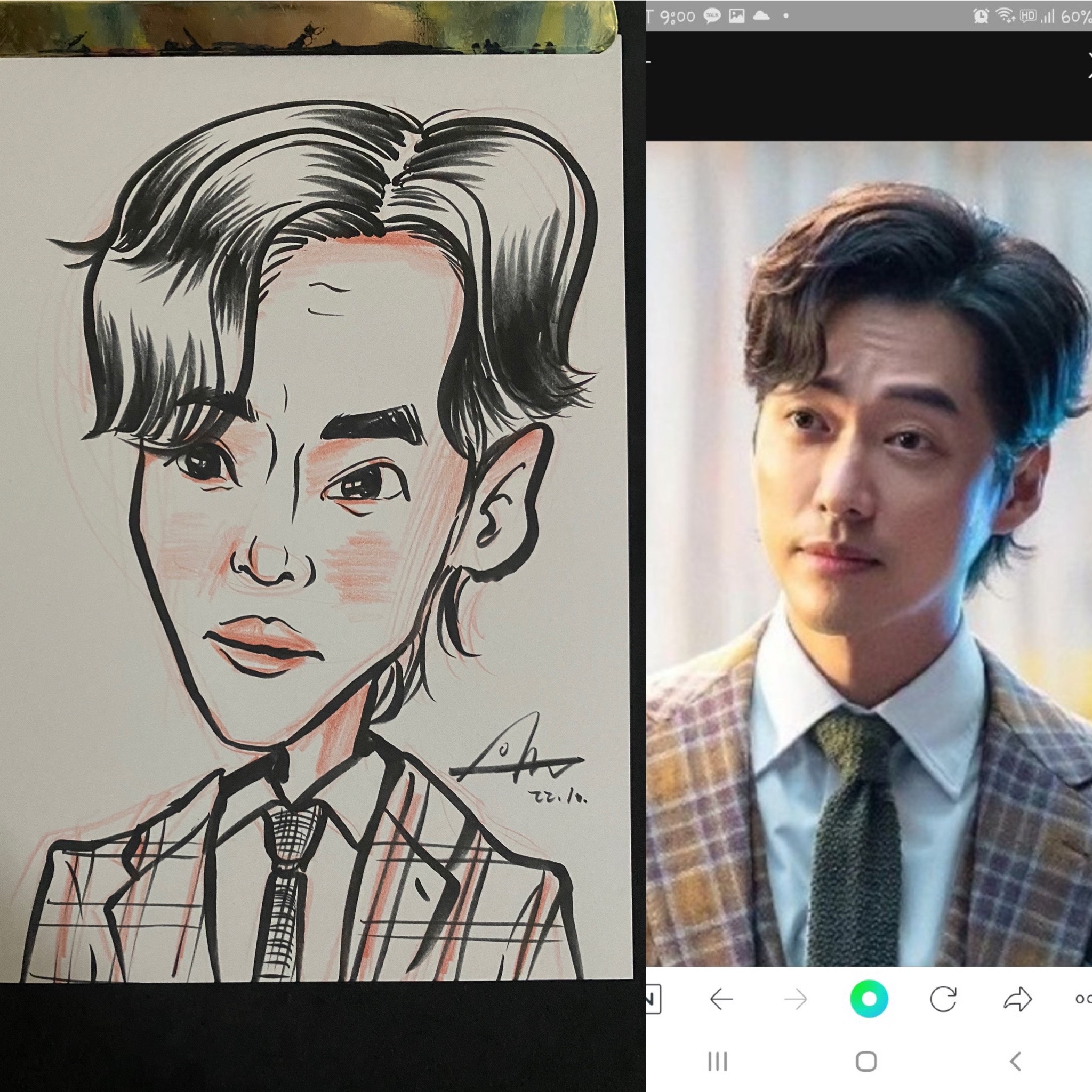
Task: Tap the HD voice status icon
Action: tap(1027, 16)
